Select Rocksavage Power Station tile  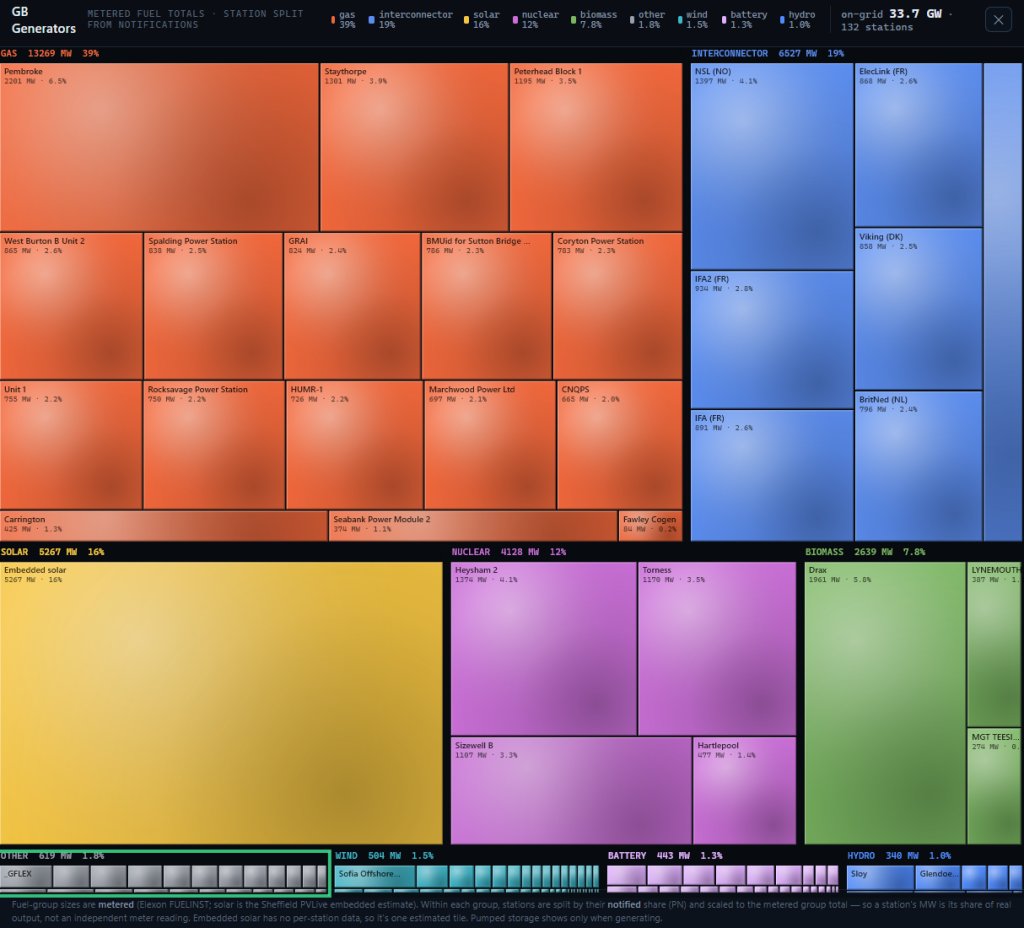pyautogui.click(x=214, y=445)
